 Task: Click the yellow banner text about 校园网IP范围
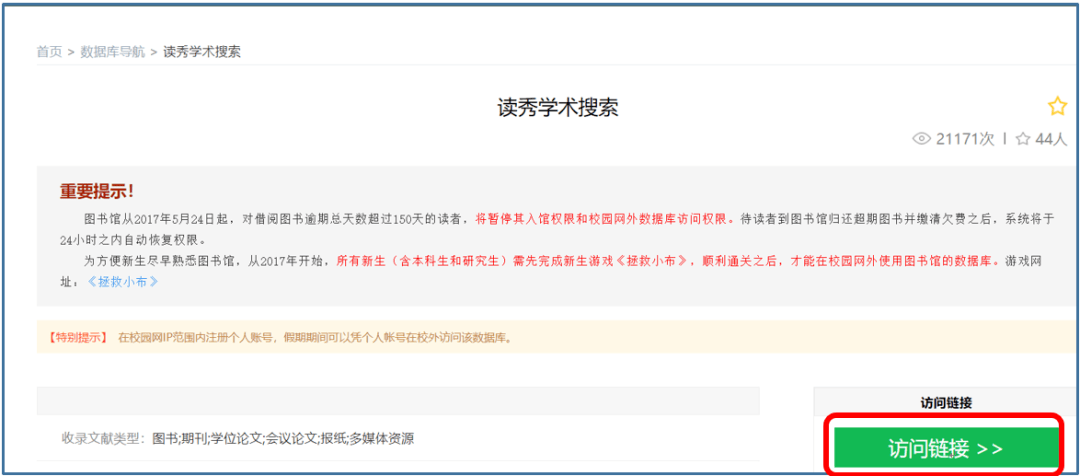315,338
